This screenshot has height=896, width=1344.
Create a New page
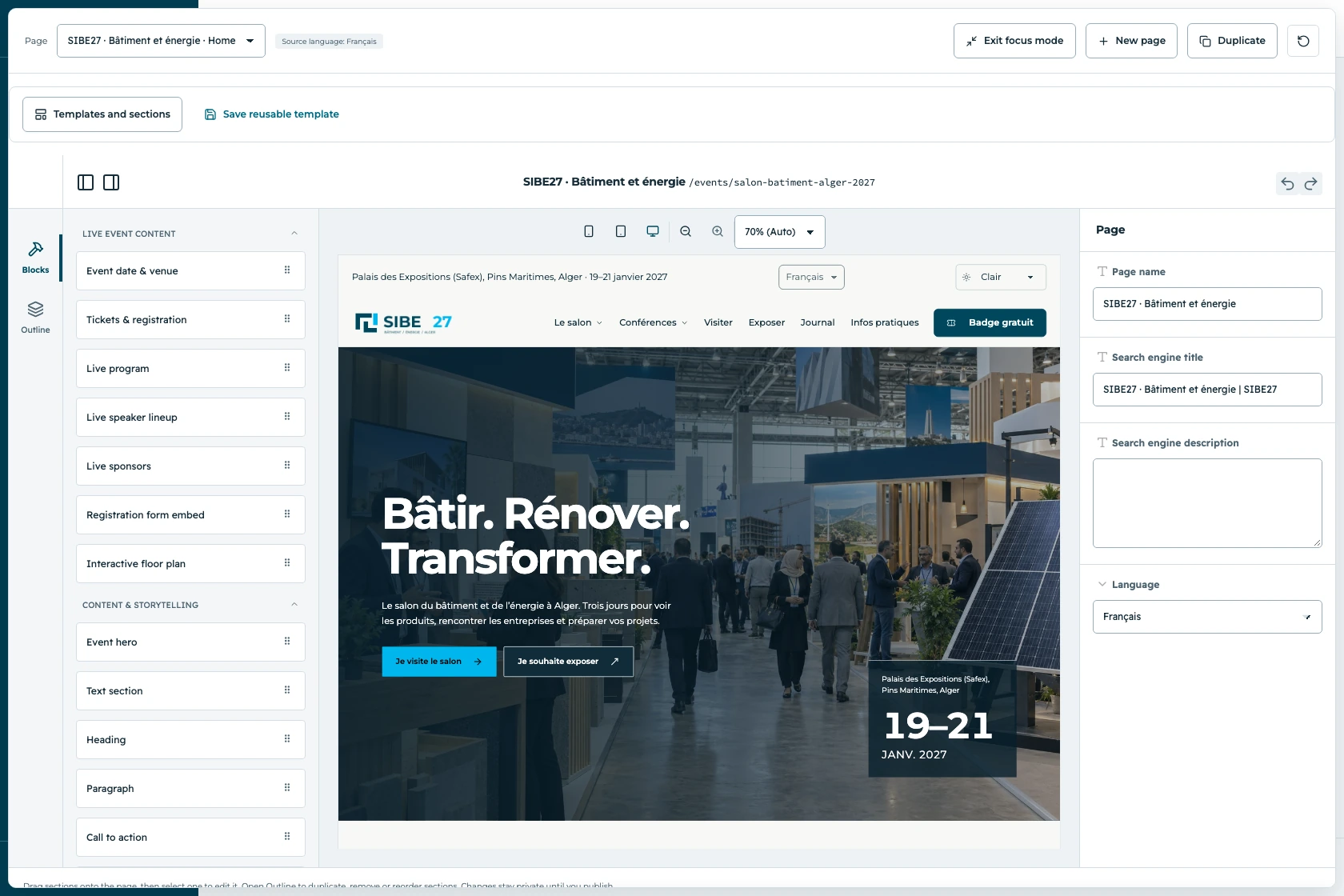click(1131, 41)
